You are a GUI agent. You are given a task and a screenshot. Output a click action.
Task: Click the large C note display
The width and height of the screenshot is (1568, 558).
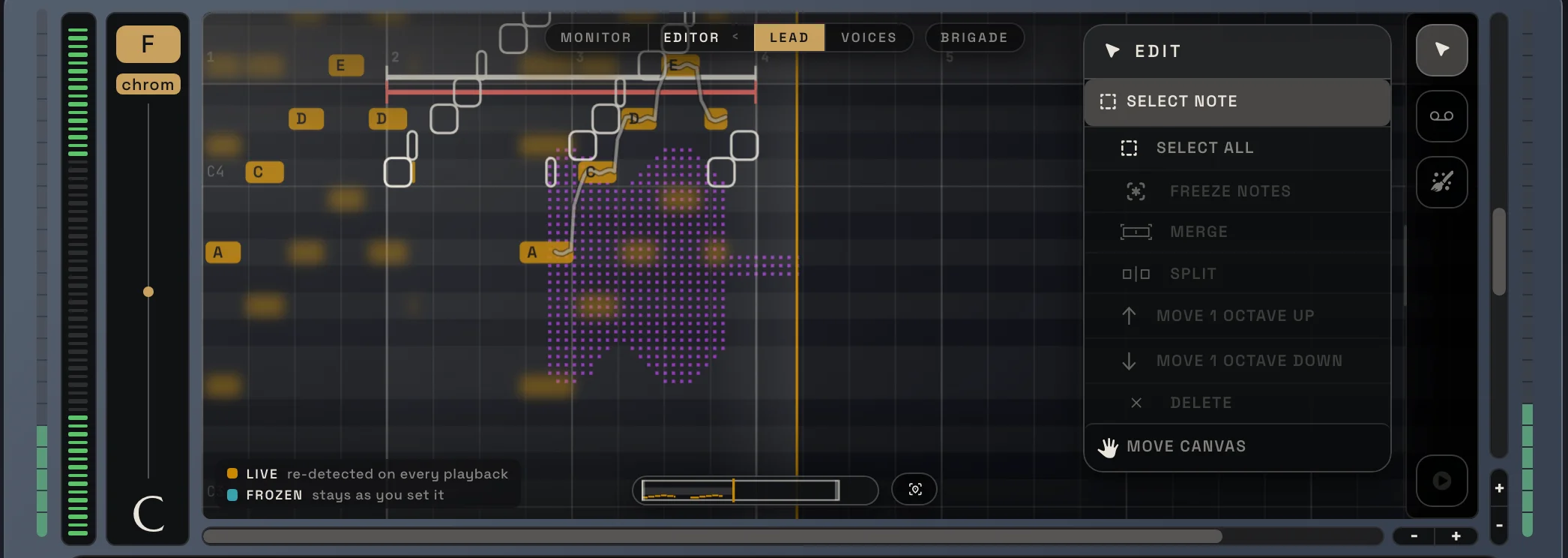tap(148, 514)
